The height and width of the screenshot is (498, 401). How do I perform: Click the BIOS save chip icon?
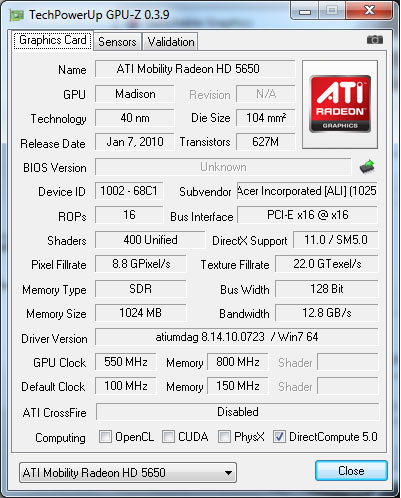[x=367, y=167]
